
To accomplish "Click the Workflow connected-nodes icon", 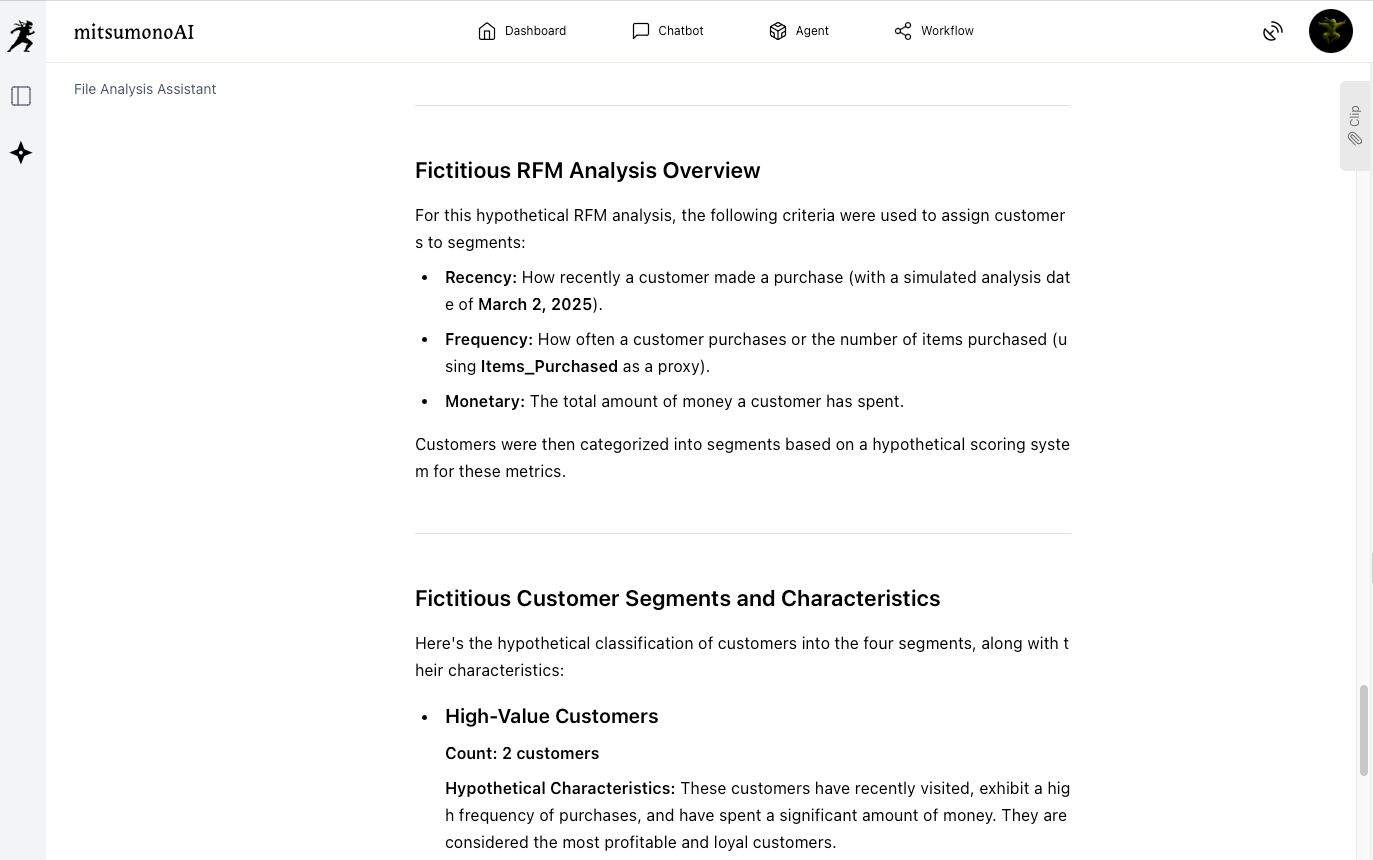I will click(x=903, y=31).
